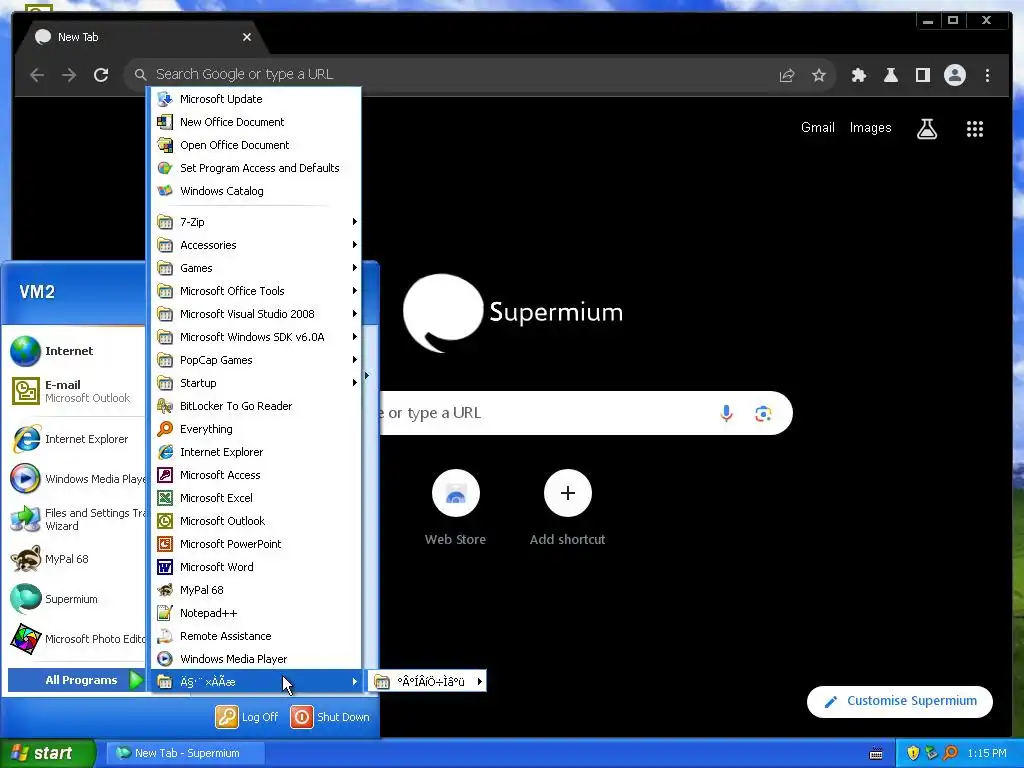Open the Web Store shortcut
The image size is (1024, 768).
coord(455,507)
